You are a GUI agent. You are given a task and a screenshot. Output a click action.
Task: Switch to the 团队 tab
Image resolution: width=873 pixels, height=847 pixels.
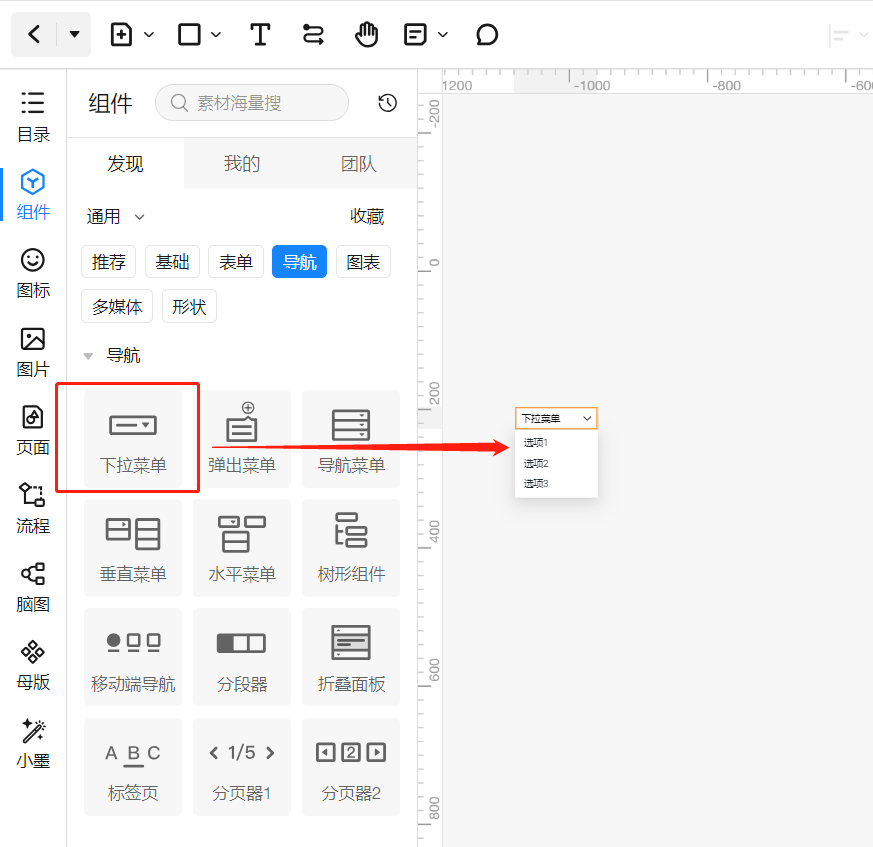point(359,164)
